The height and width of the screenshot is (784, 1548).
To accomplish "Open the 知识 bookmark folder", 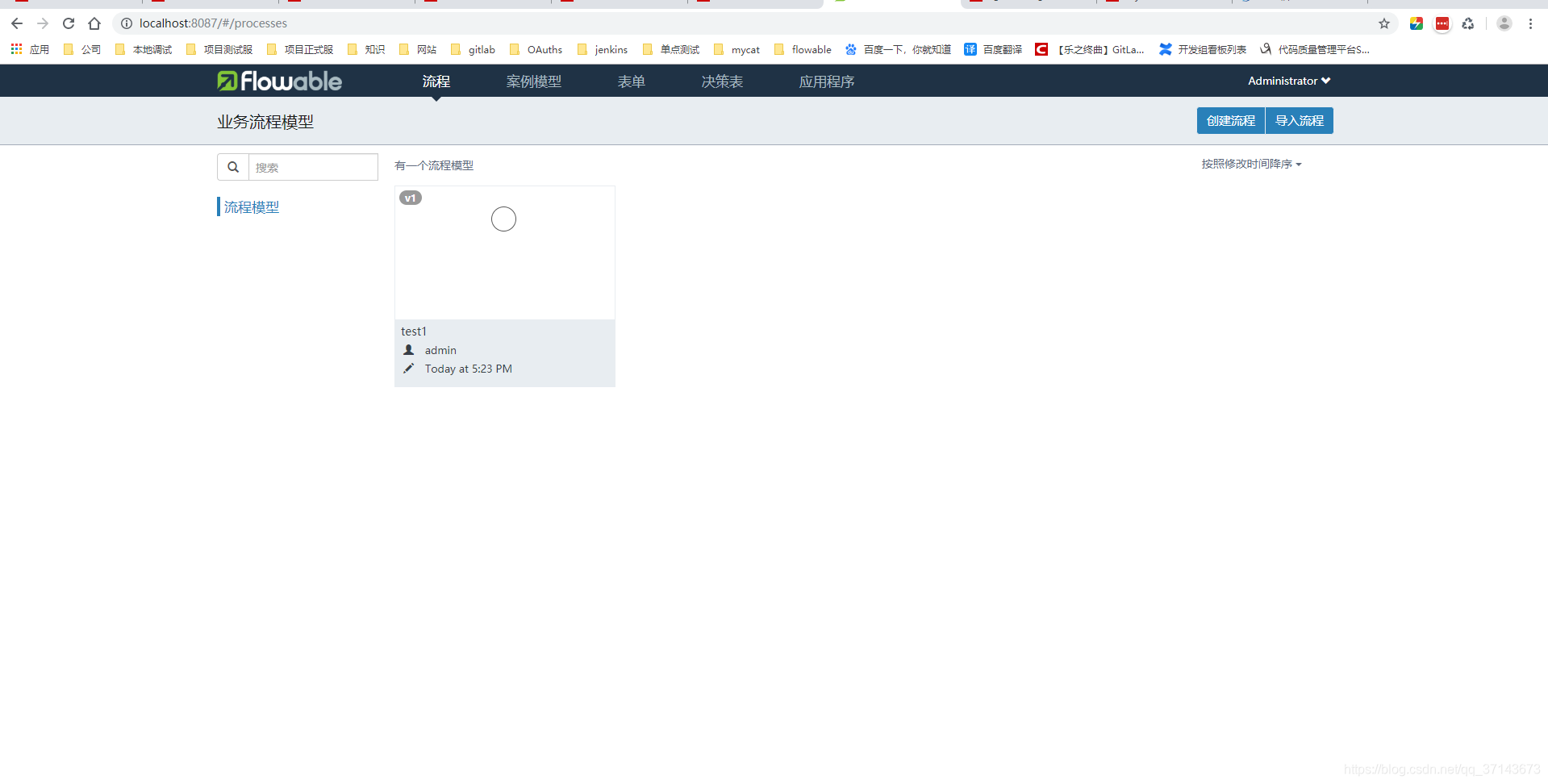I will point(366,49).
